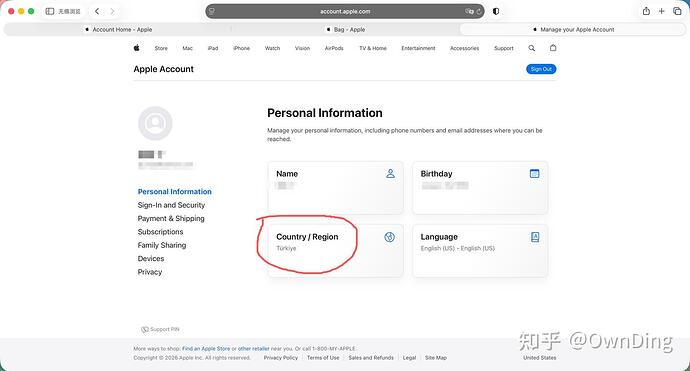Screen dimensions: 690x371
Task: Click the language icon on Language card
Action: pos(535,237)
